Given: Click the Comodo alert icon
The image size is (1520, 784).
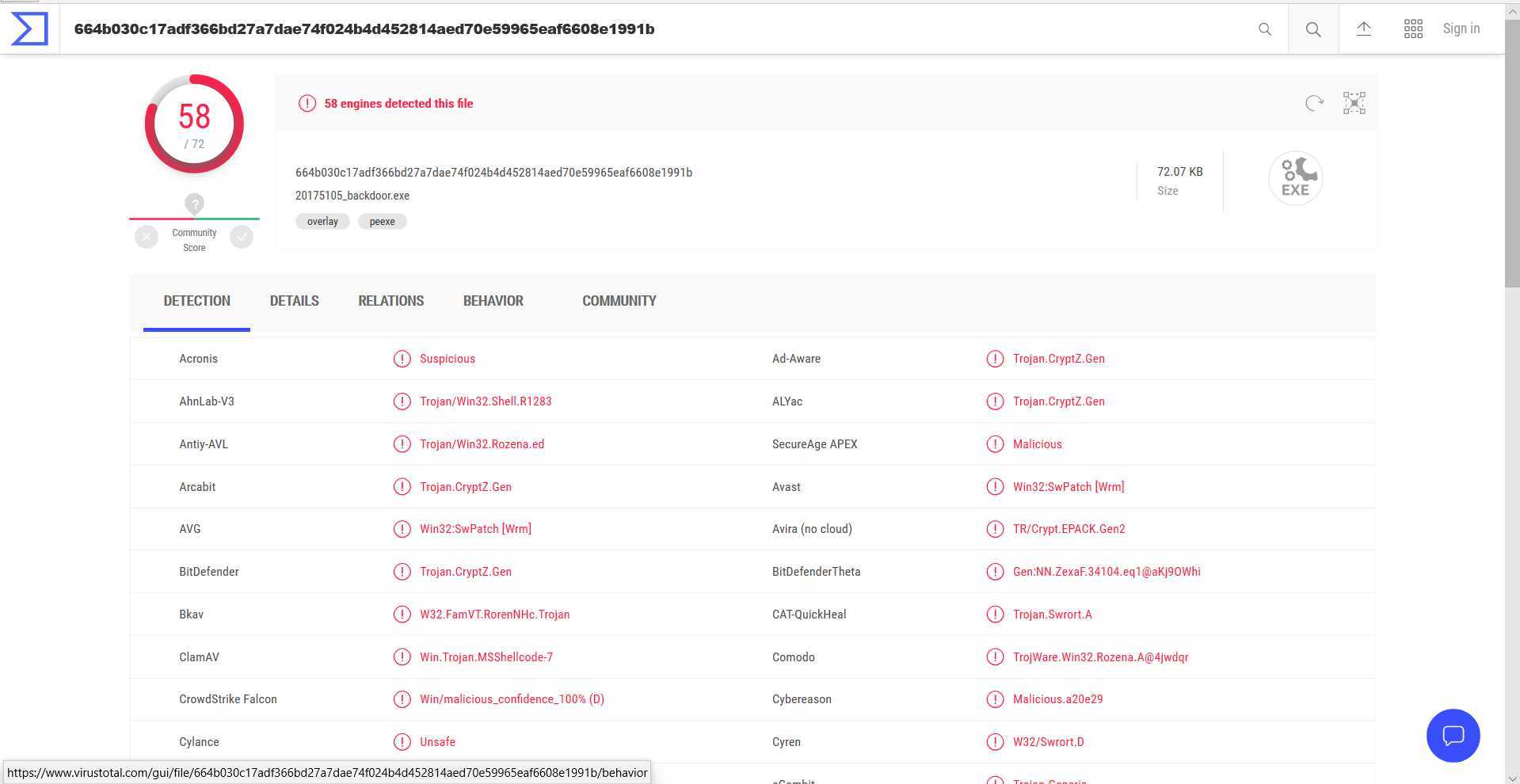Looking at the screenshot, I should (x=995, y=657).
